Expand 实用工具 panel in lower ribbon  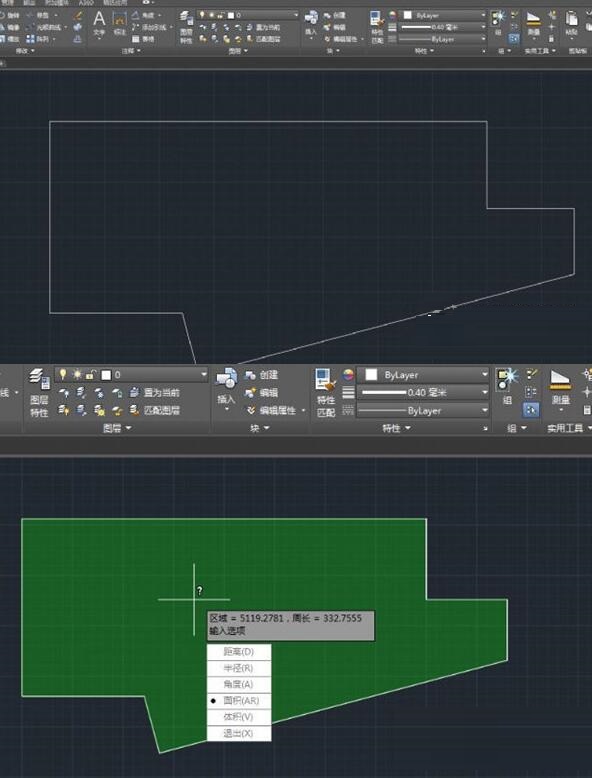click(x=569, y=428)
